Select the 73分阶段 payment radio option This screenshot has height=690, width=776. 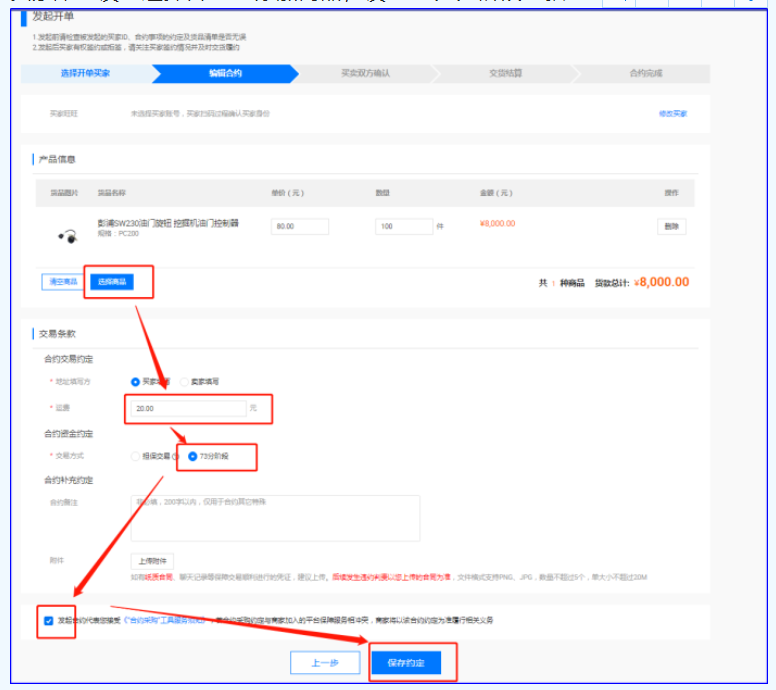tap(194, 456)
